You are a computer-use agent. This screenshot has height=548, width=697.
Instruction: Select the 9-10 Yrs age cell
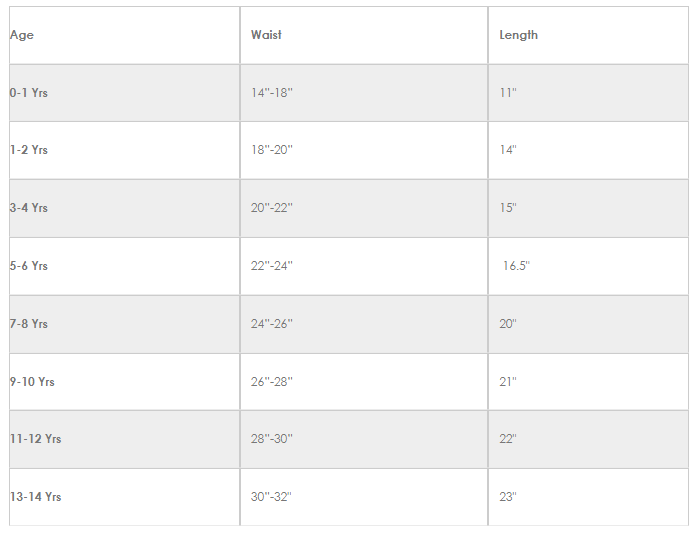click(x=32, y=382)
